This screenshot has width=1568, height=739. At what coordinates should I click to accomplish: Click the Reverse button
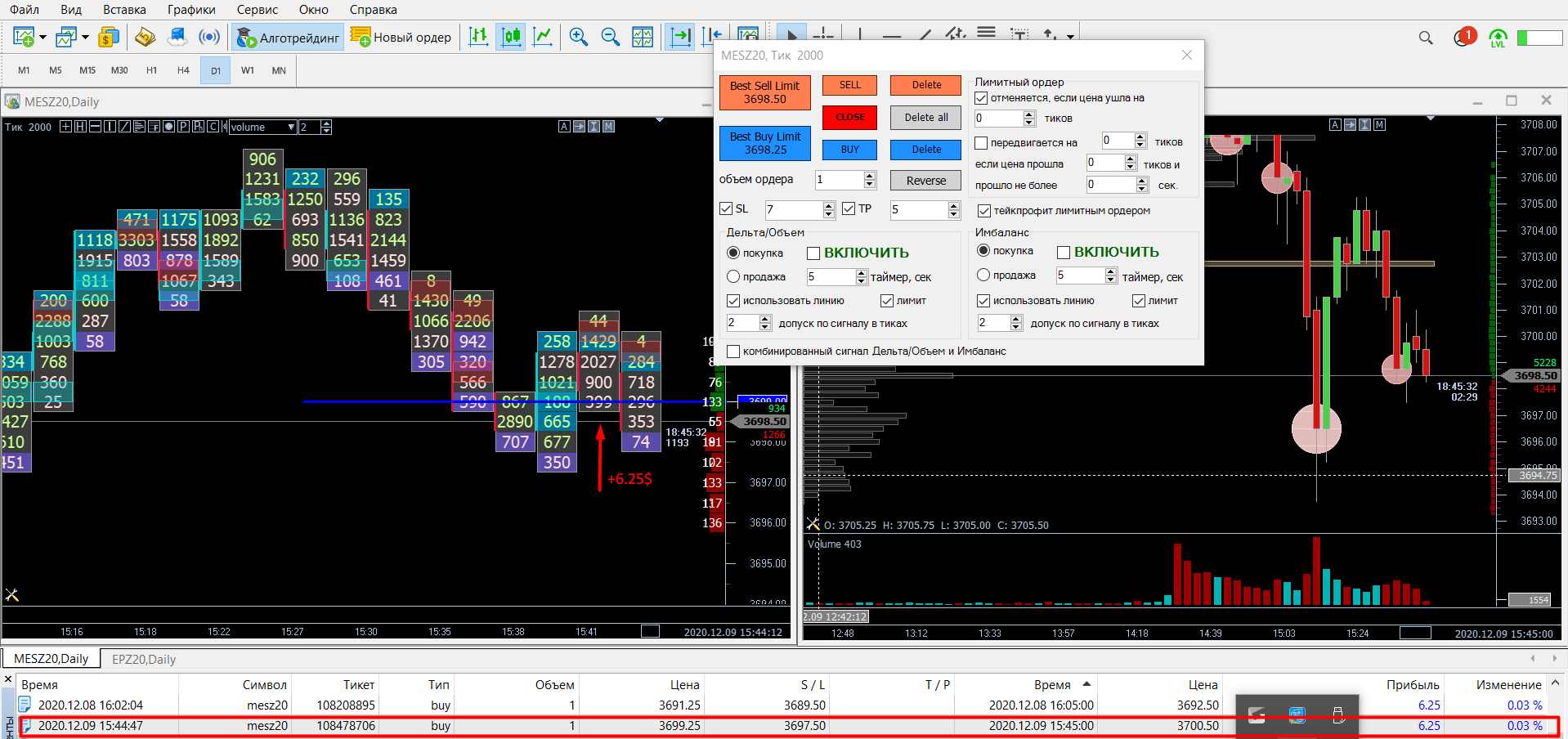click(926, 181)
